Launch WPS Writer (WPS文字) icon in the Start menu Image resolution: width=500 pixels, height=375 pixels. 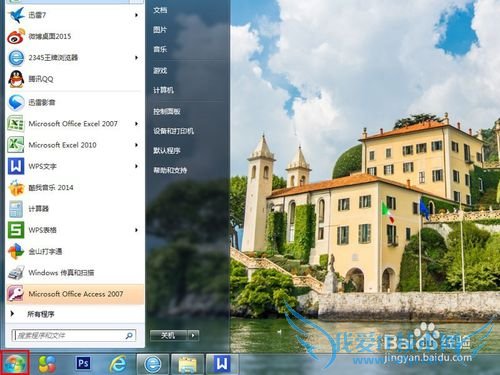(x=16, y=166)
